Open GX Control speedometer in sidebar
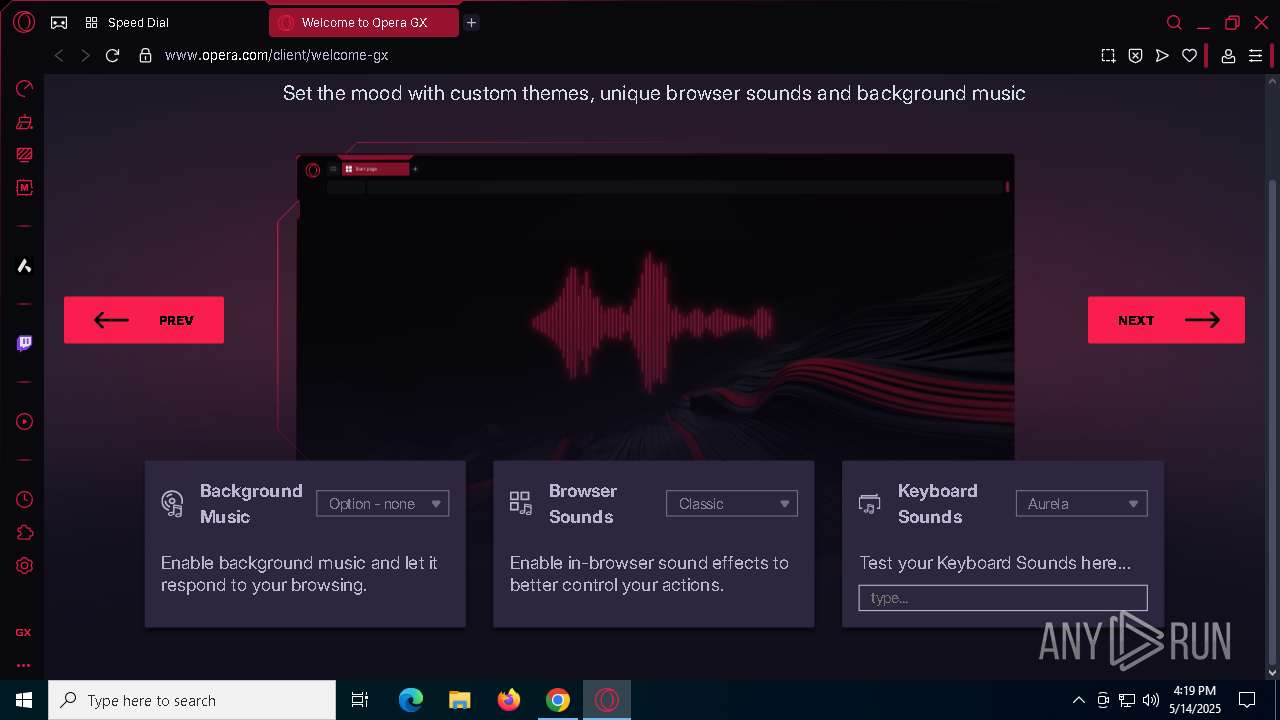 pyautogui.click(x=24, y=88)
